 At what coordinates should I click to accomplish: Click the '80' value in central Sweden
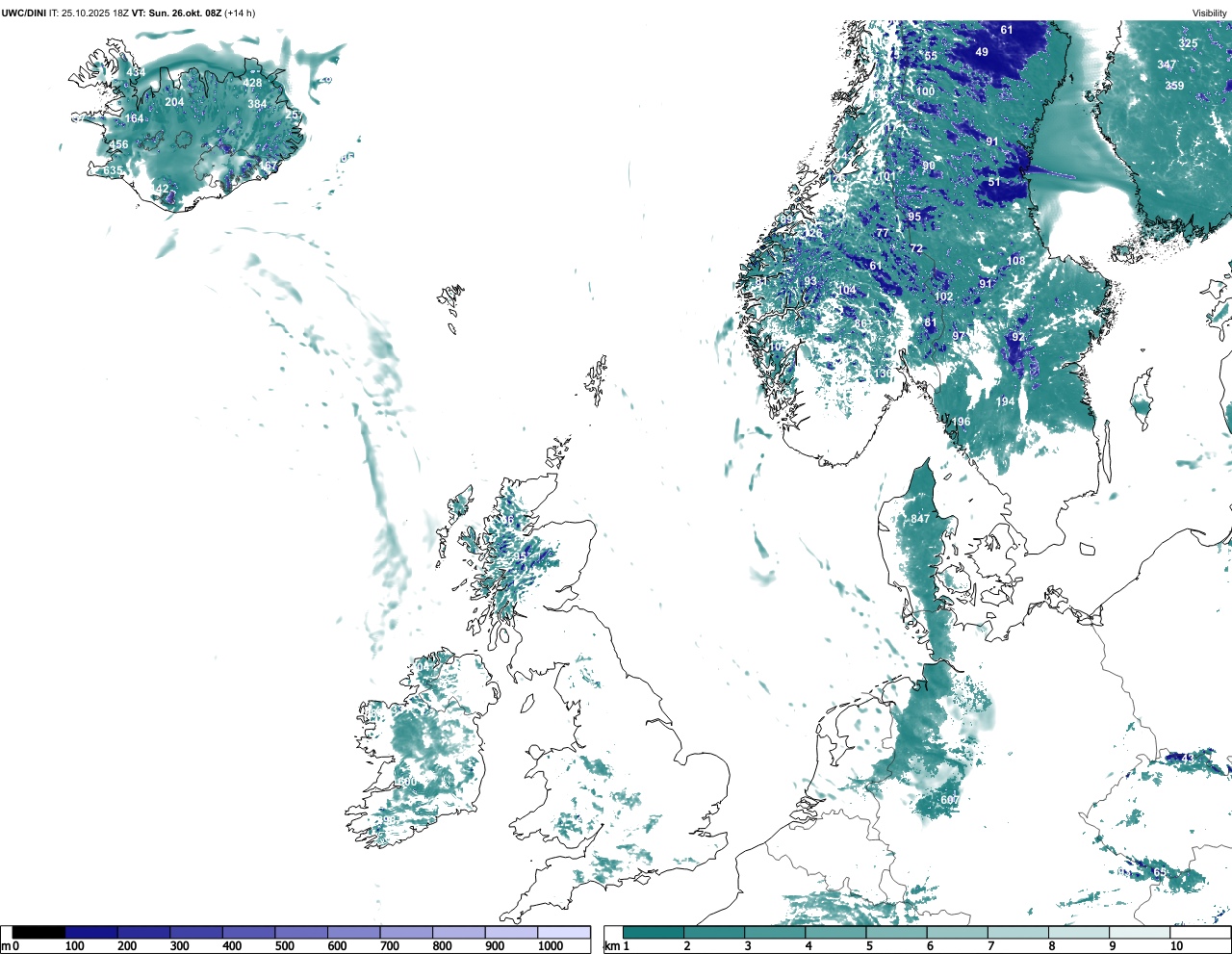[929, 166]
